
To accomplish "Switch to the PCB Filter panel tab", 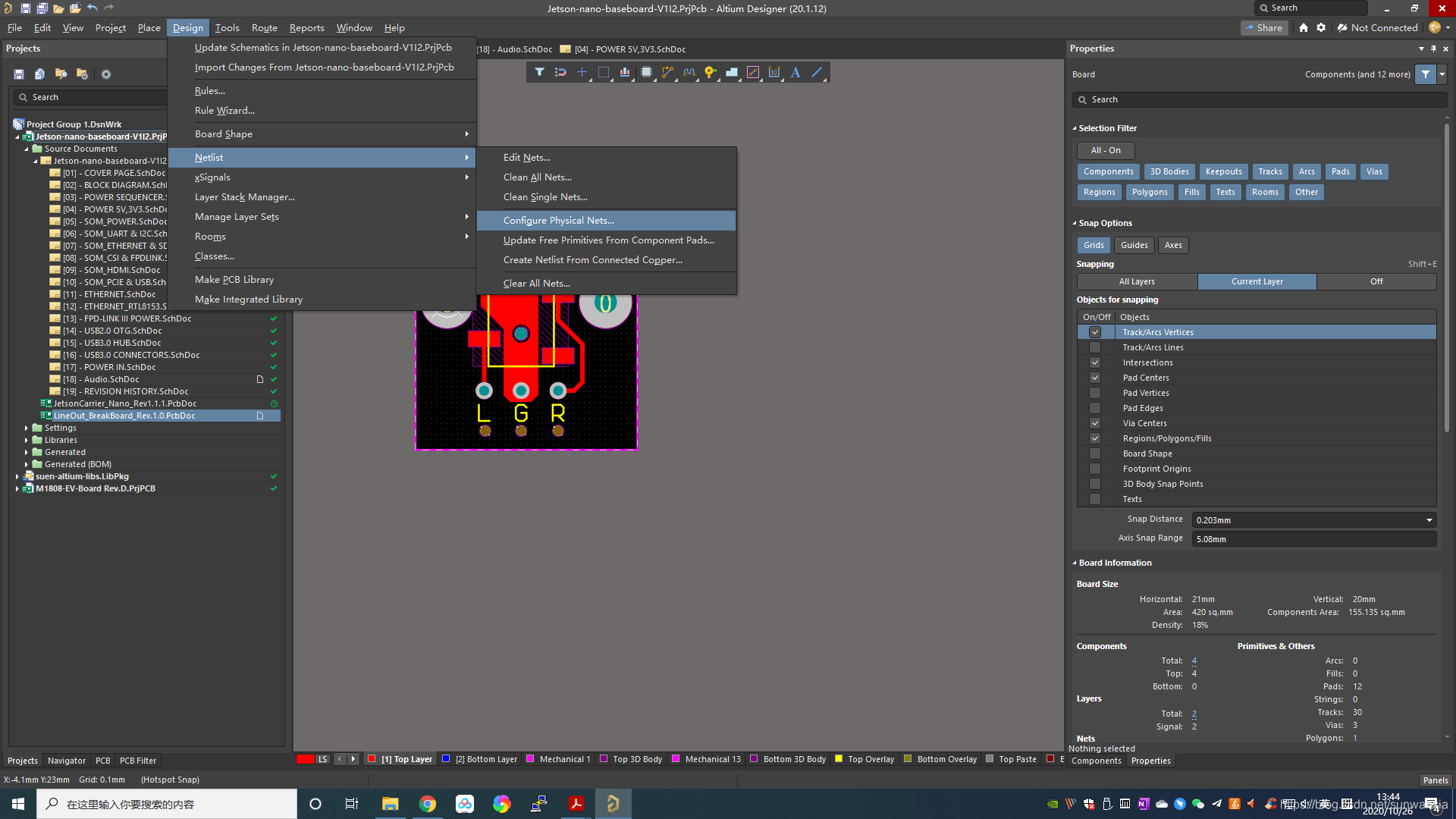I will coord(138,761).
